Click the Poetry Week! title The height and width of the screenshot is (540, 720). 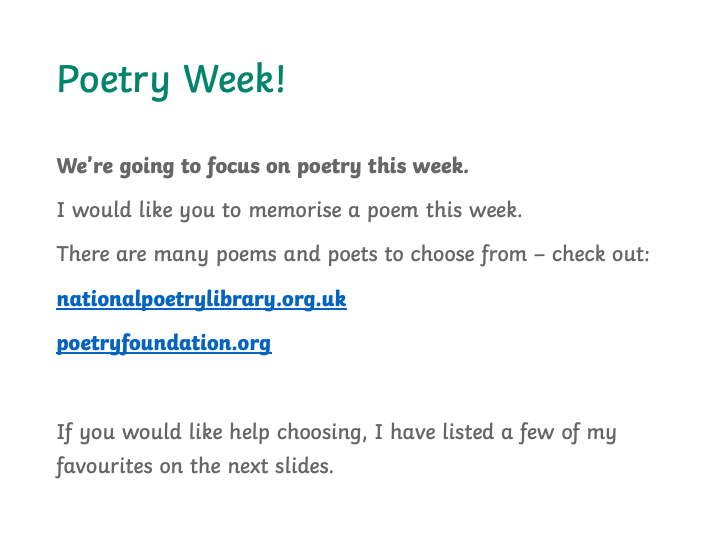click(171, 80)
